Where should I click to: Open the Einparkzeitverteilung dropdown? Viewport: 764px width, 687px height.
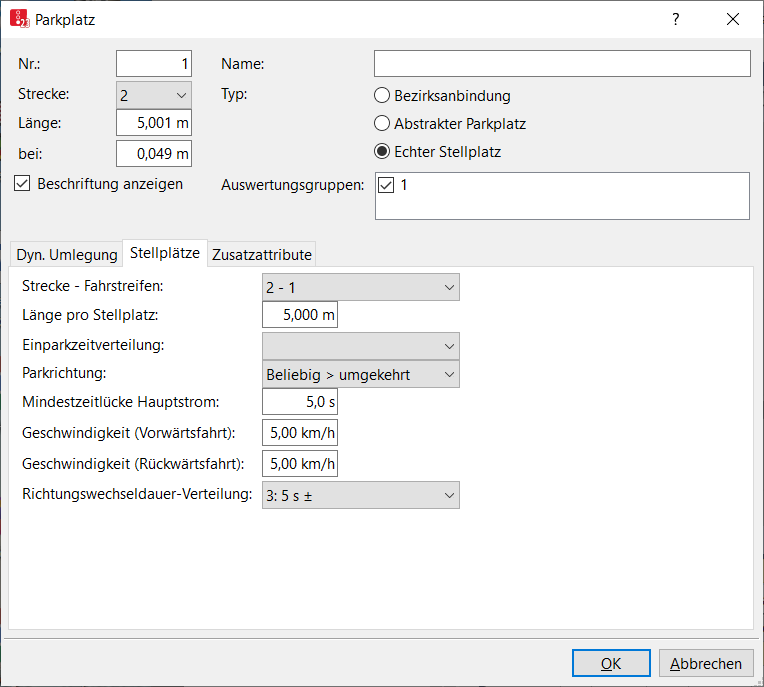pos(361,346)
